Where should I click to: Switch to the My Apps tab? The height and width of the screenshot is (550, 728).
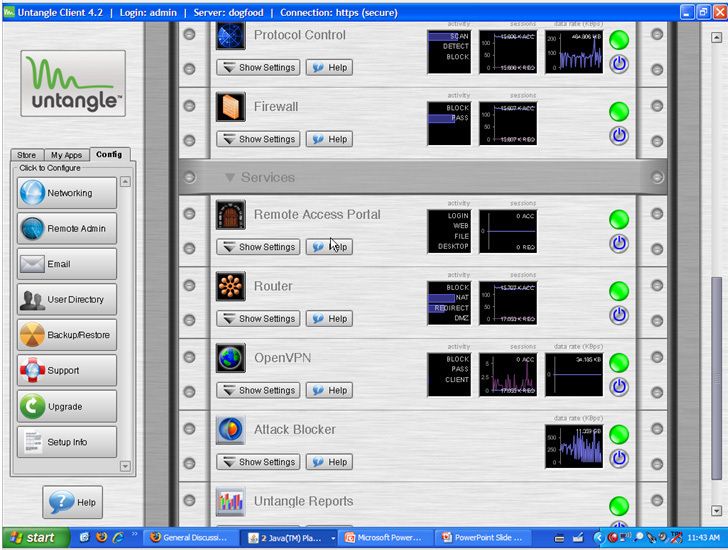(x=66, y=155)
